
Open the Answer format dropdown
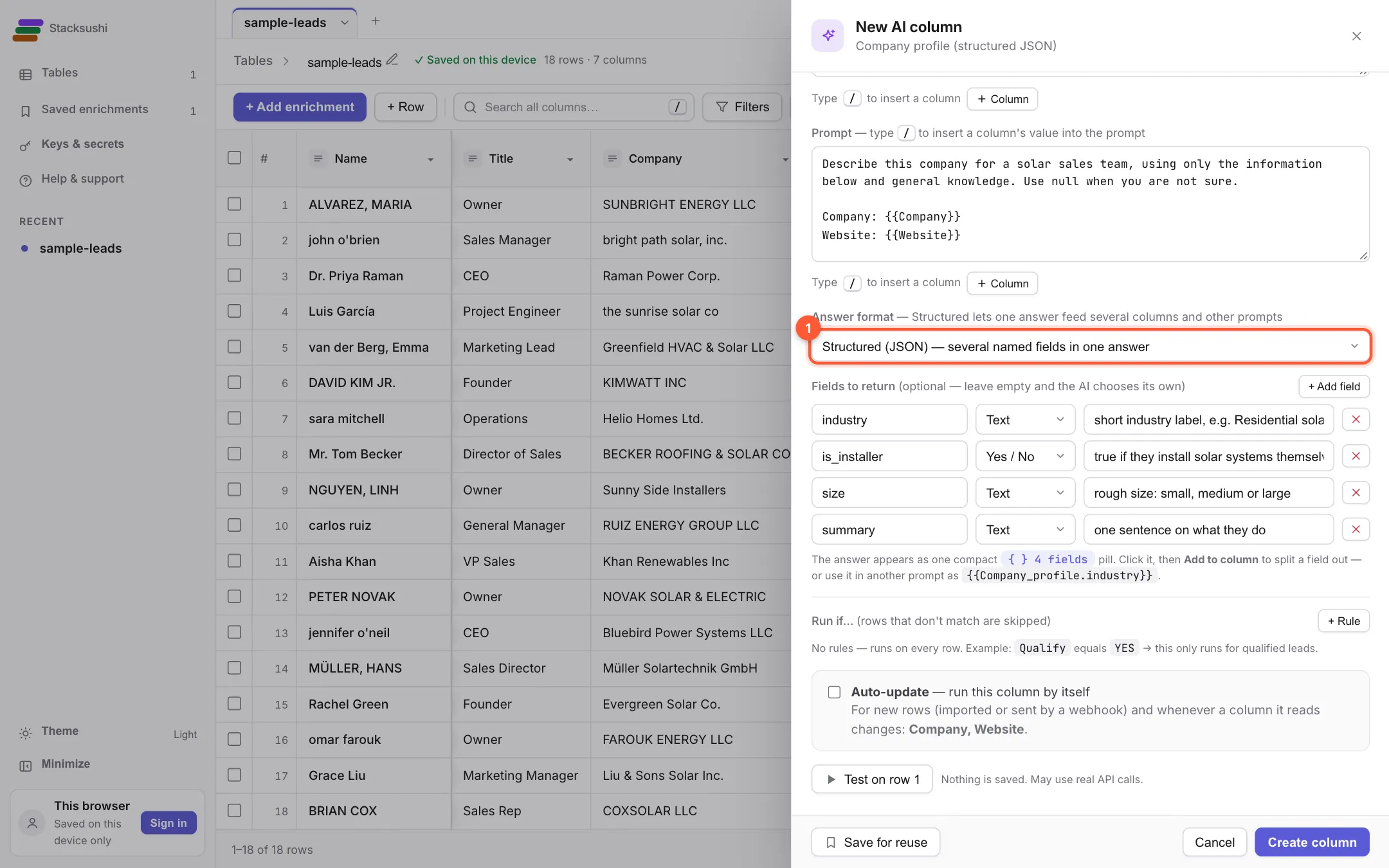(x=1090, y=347)
